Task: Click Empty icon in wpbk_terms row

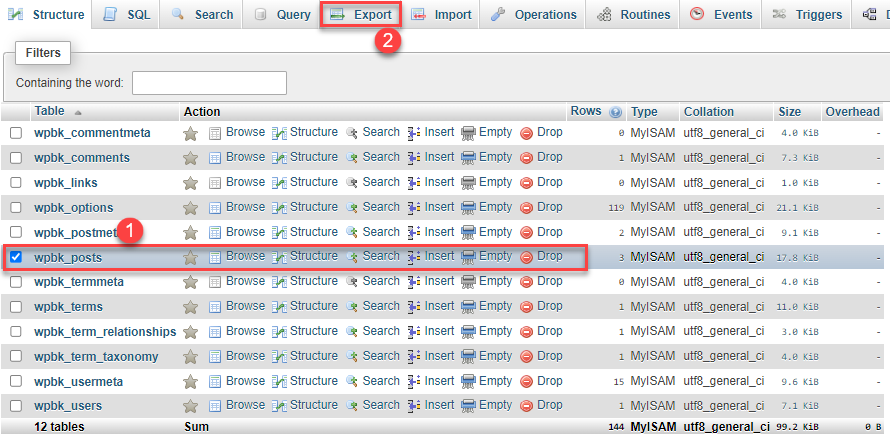Action: point(468,307)
